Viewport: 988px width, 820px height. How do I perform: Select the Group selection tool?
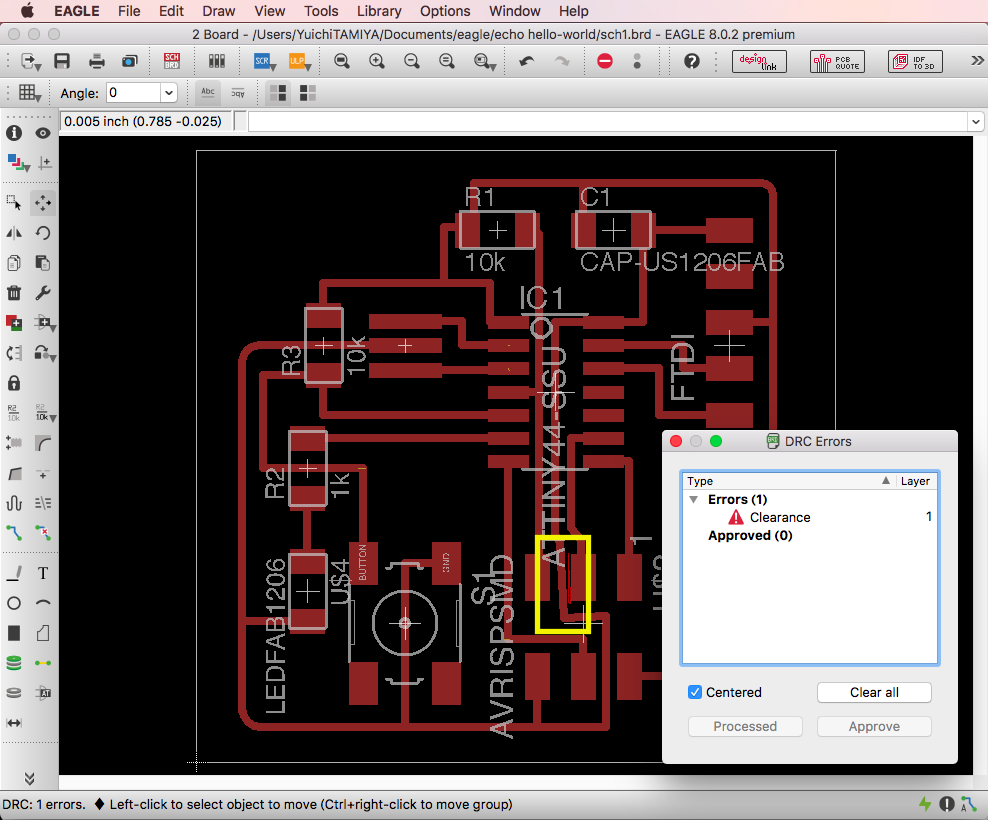pyautogui.click(x=14, y=203)
